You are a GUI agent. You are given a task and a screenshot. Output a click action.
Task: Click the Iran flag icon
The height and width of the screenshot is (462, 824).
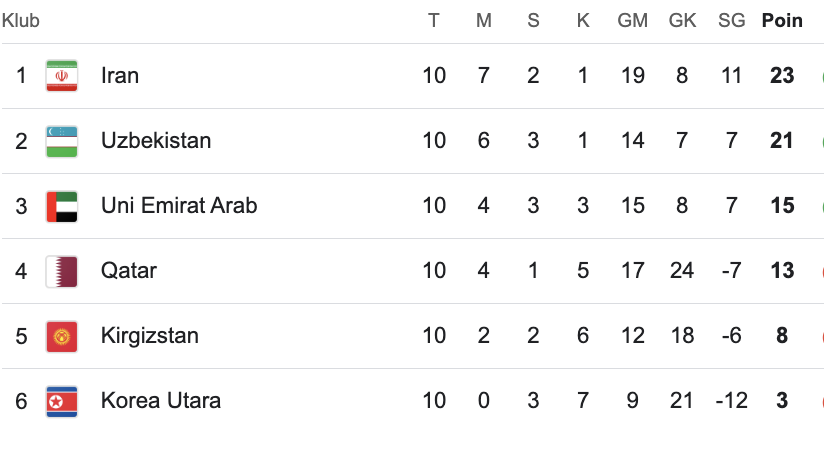(x=61, y=76)
